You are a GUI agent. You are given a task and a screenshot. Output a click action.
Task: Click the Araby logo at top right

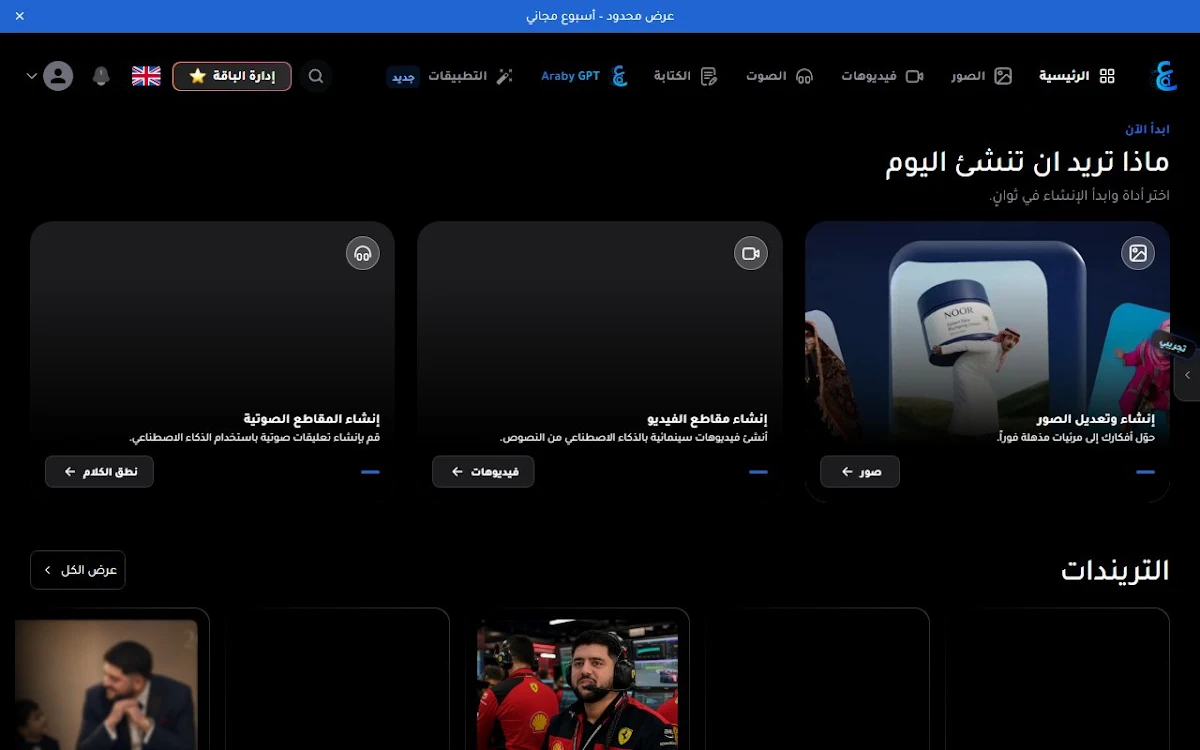click(x=1165, y=76)
